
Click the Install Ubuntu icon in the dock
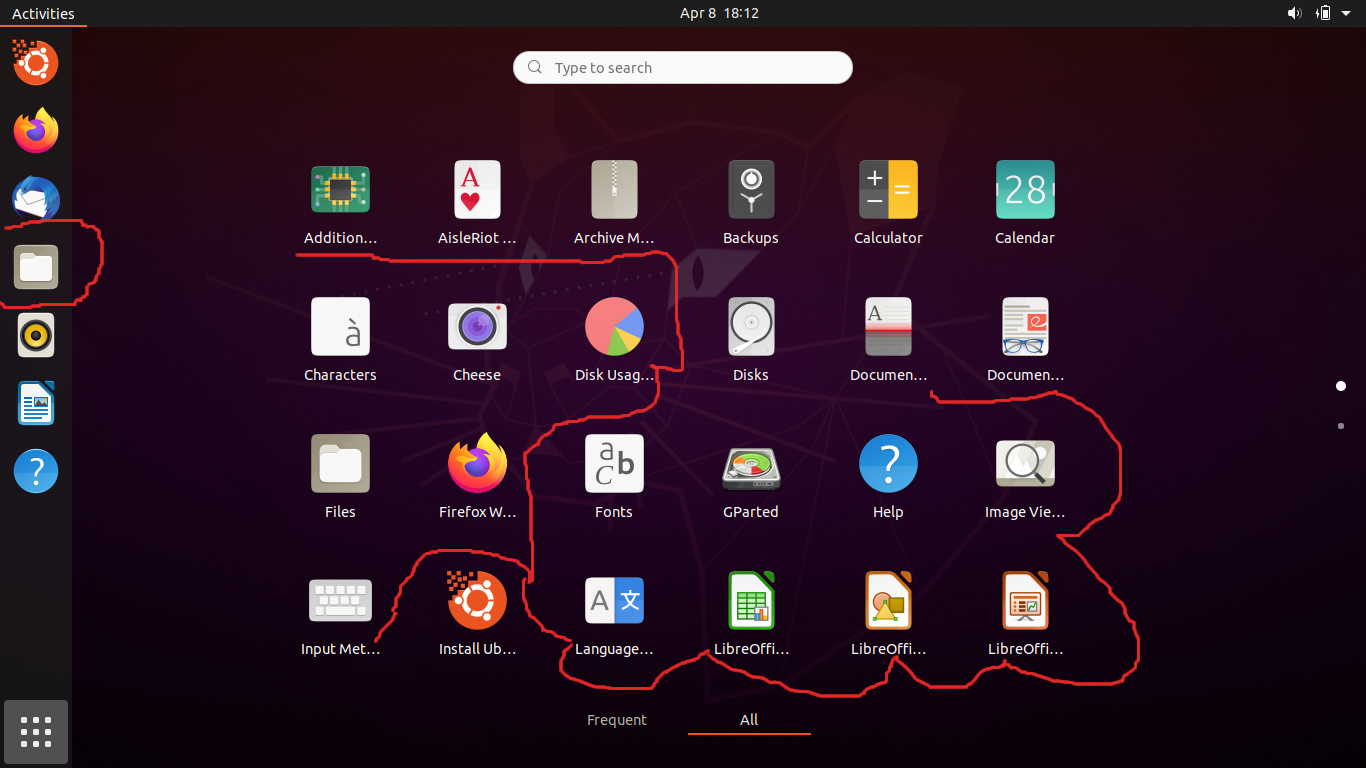pyautogui.click(x=36, y=63)
